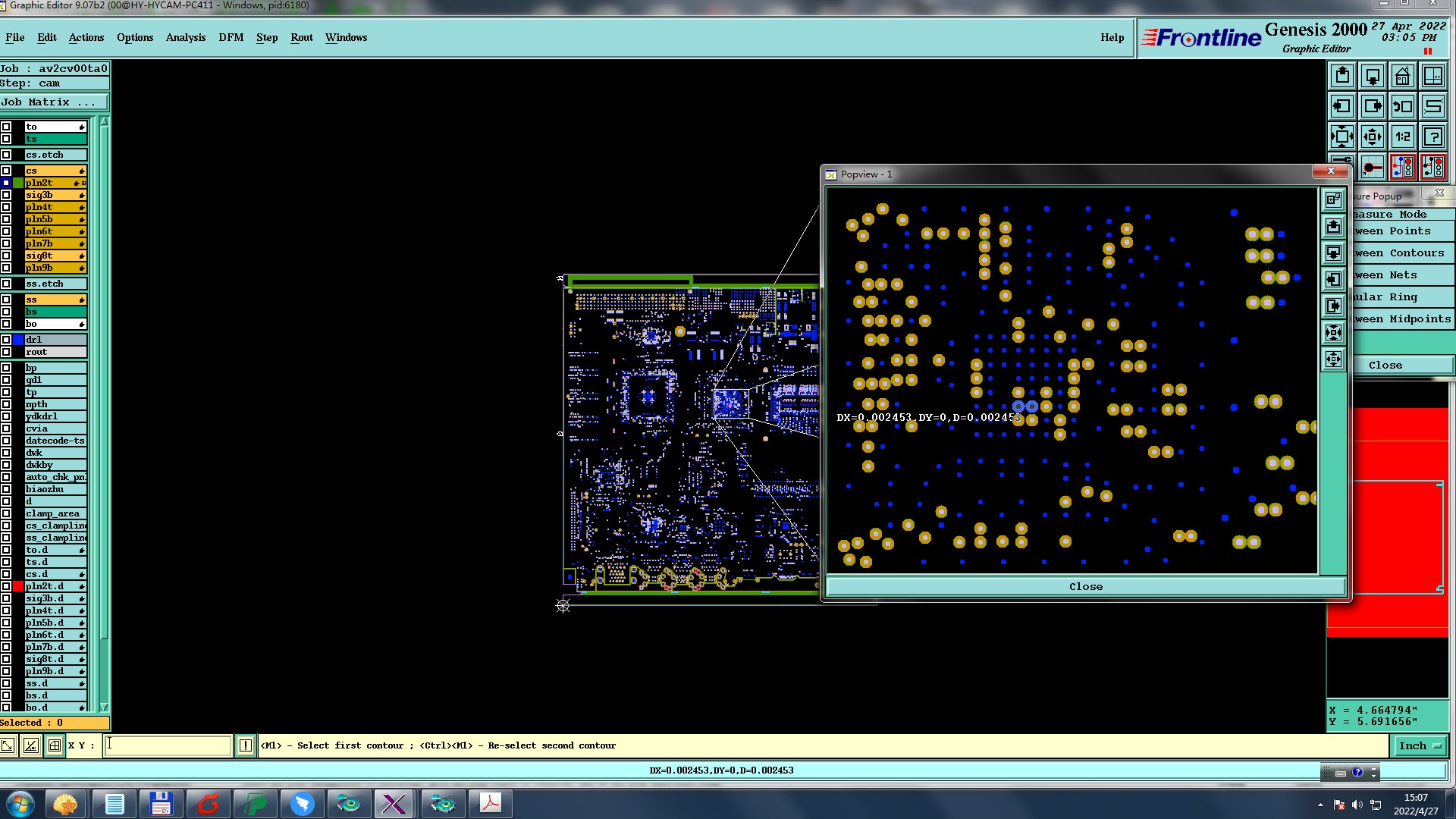The height and width of the screenshot is (819, 1456).
Task: Click the pan up icon
Action: pyautogui.click(x=1342, y=77)
